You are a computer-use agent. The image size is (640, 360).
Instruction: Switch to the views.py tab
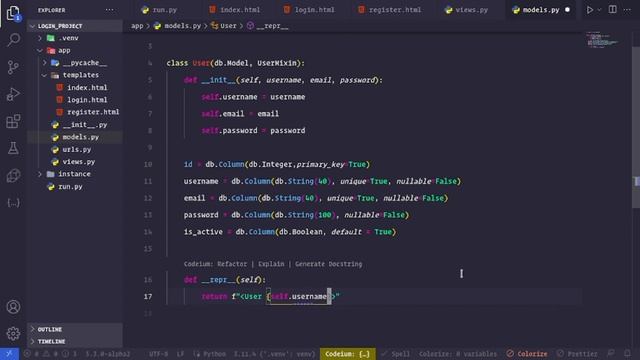467,10
